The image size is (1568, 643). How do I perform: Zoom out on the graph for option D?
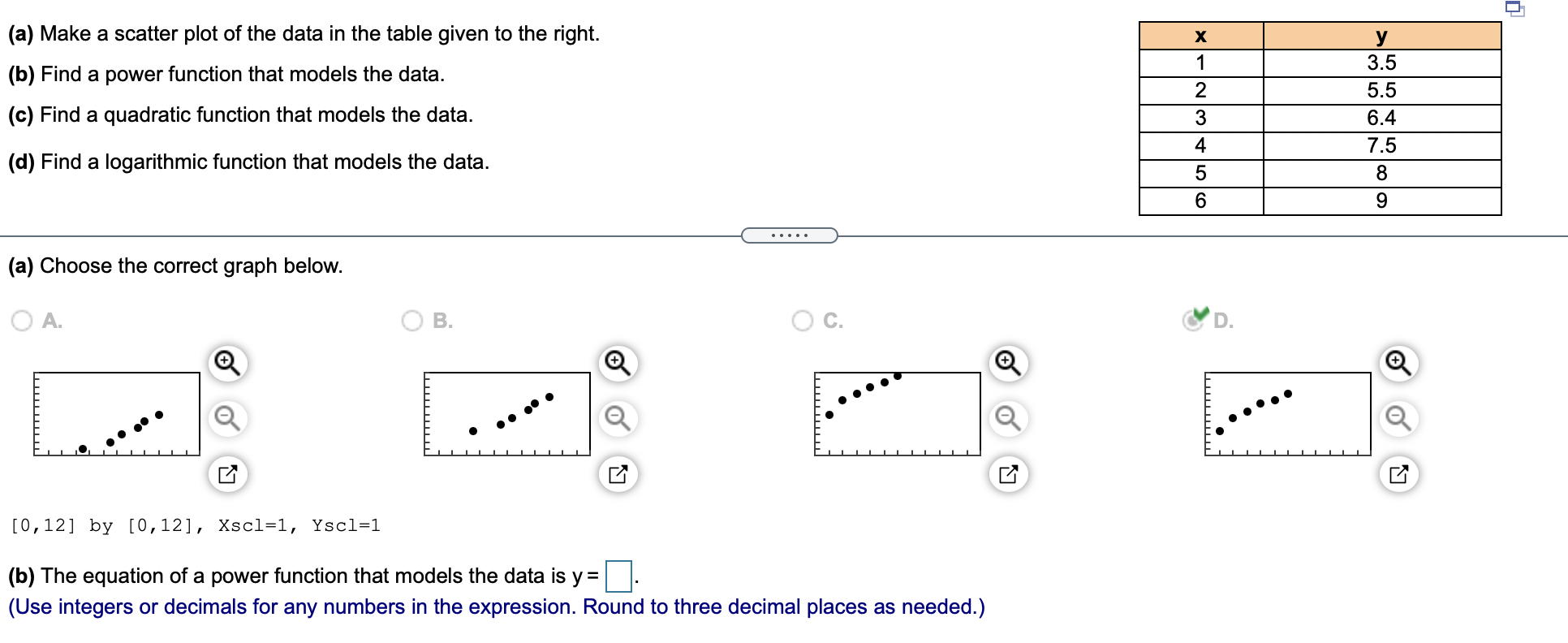point(1398,418)
